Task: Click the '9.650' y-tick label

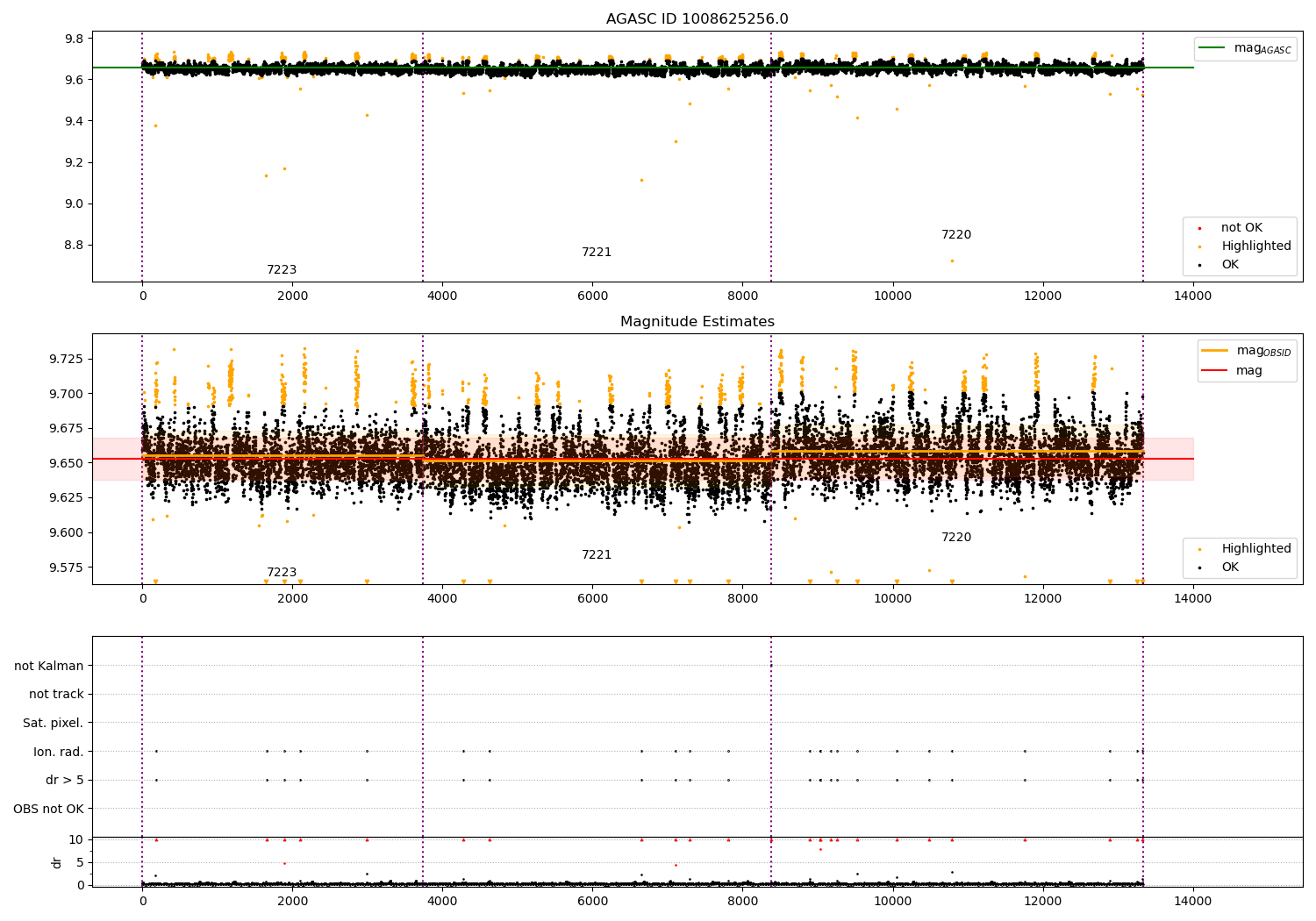Action: pos(67,463)
